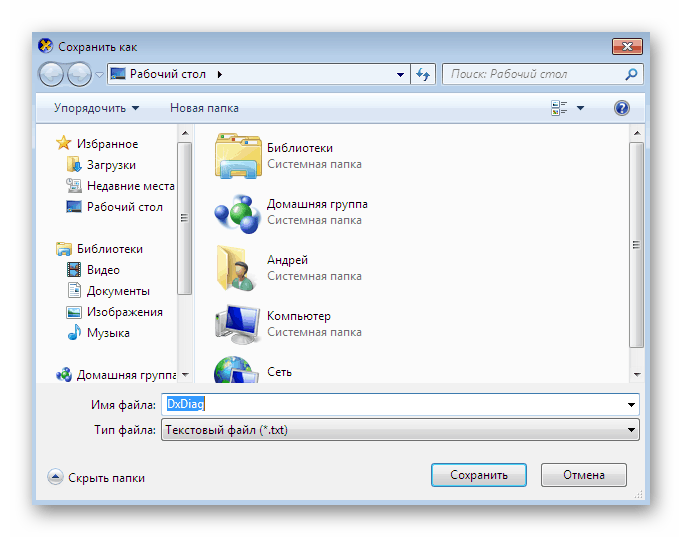Screen dimensions: 682x537
Task: Open the address bar history dropdown
Action: tap(400, 75)
